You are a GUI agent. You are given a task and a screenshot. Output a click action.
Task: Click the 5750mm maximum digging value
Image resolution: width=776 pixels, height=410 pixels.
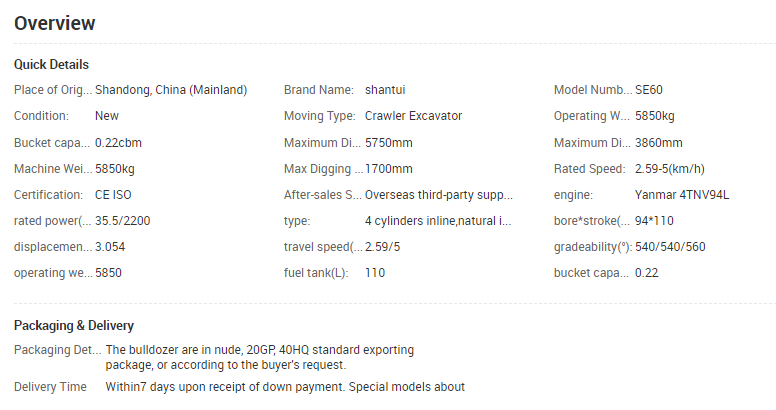click(388, 143)
